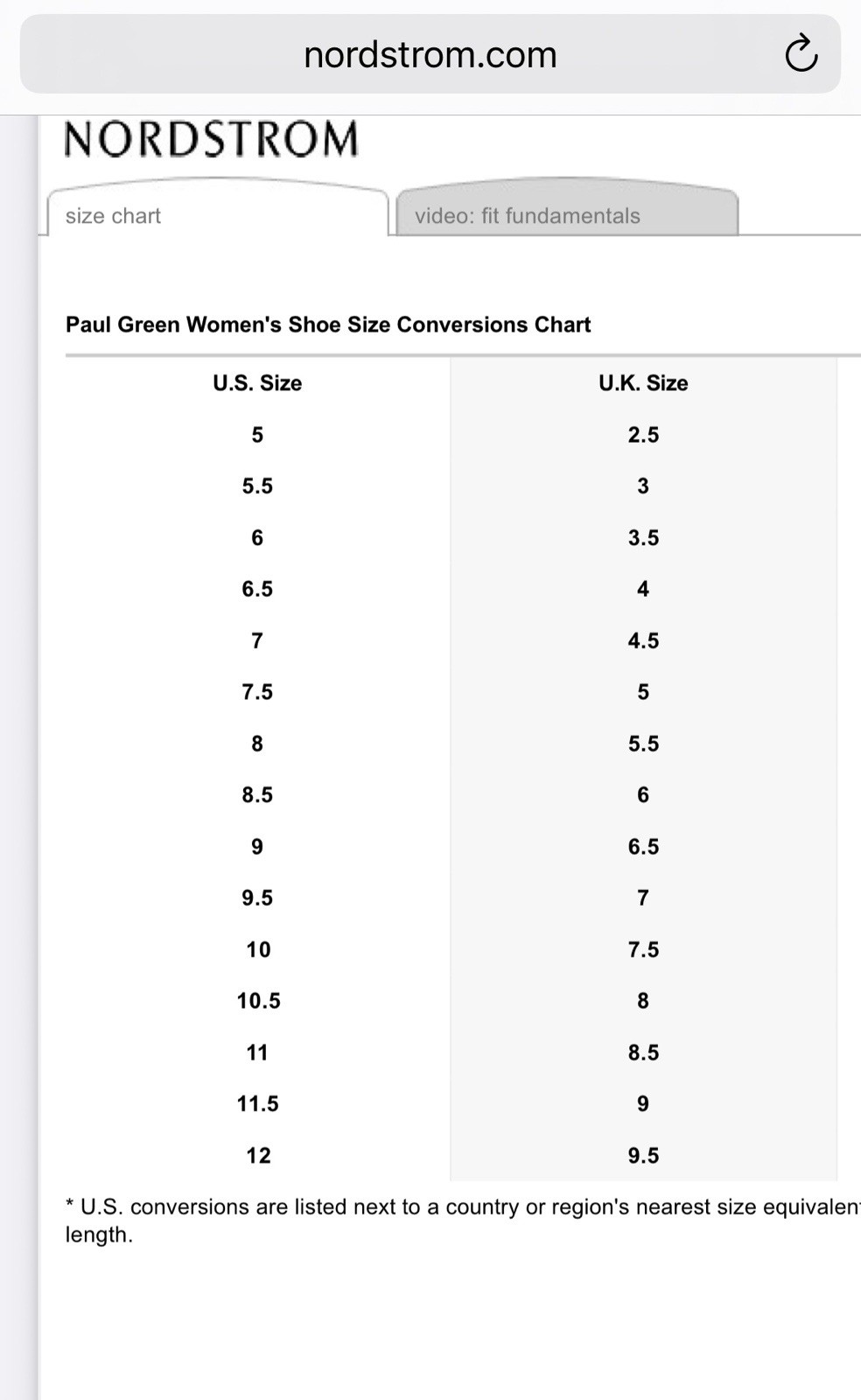Select U.S. size 11.5 cell

click(257, 1104)
